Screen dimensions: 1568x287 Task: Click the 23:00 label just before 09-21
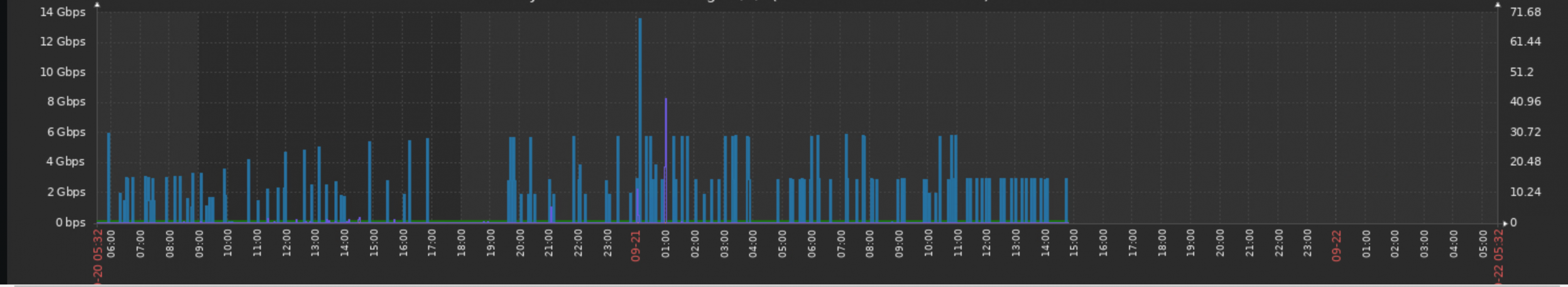pos(607,244)
